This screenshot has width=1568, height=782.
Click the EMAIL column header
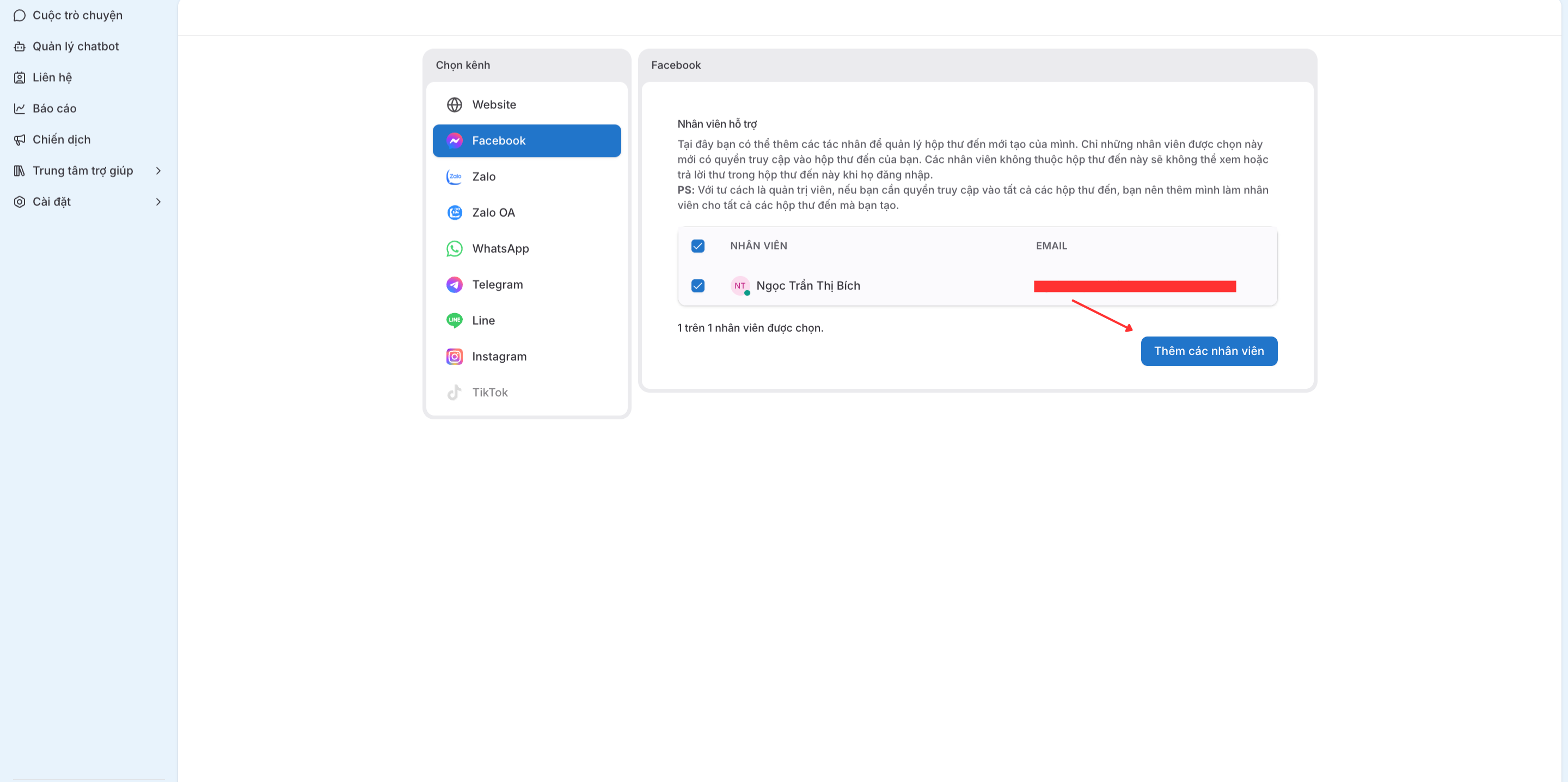(x=1051, y=246)
